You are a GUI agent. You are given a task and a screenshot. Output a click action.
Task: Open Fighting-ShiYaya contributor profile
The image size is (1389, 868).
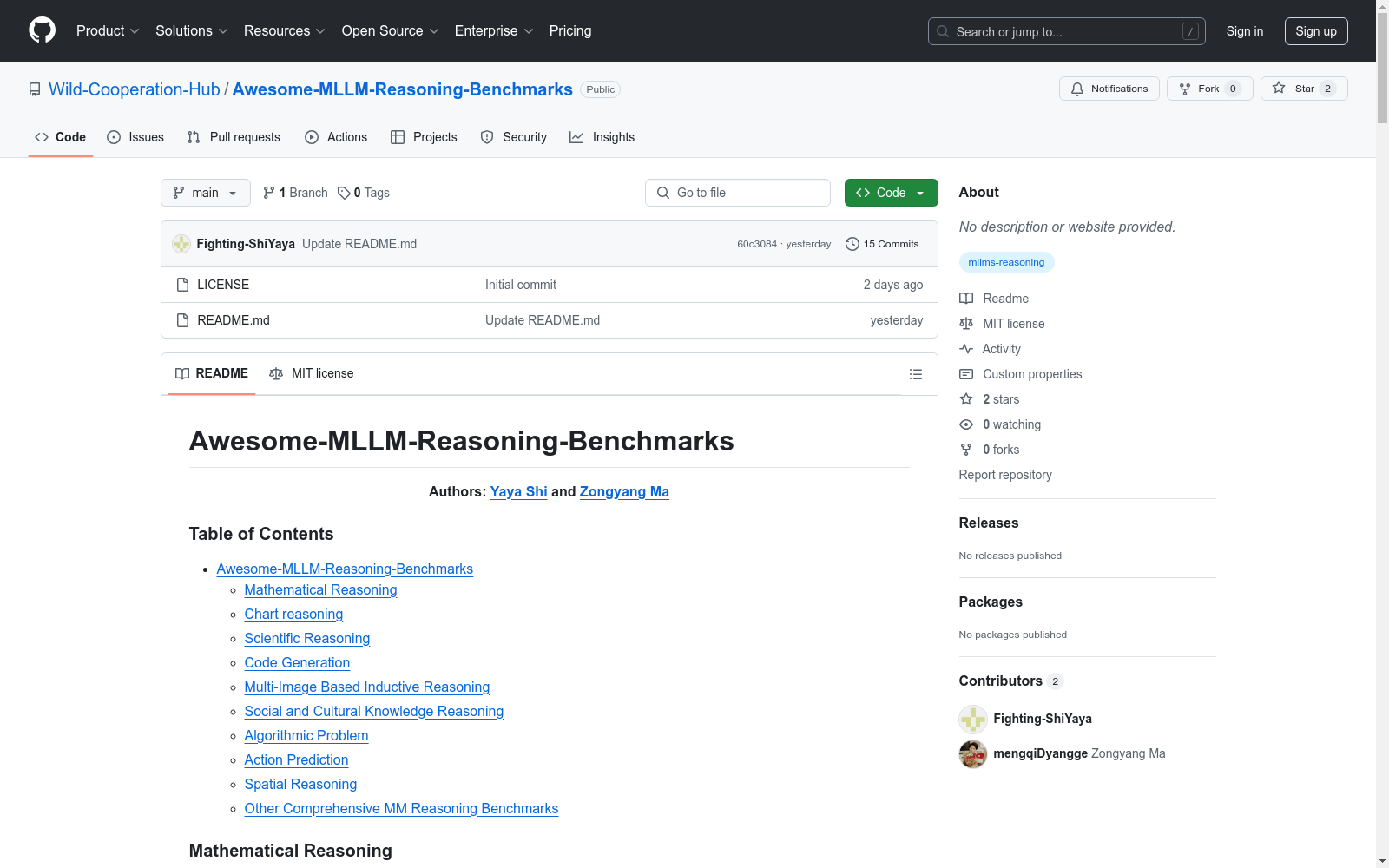pos(1043,719)
